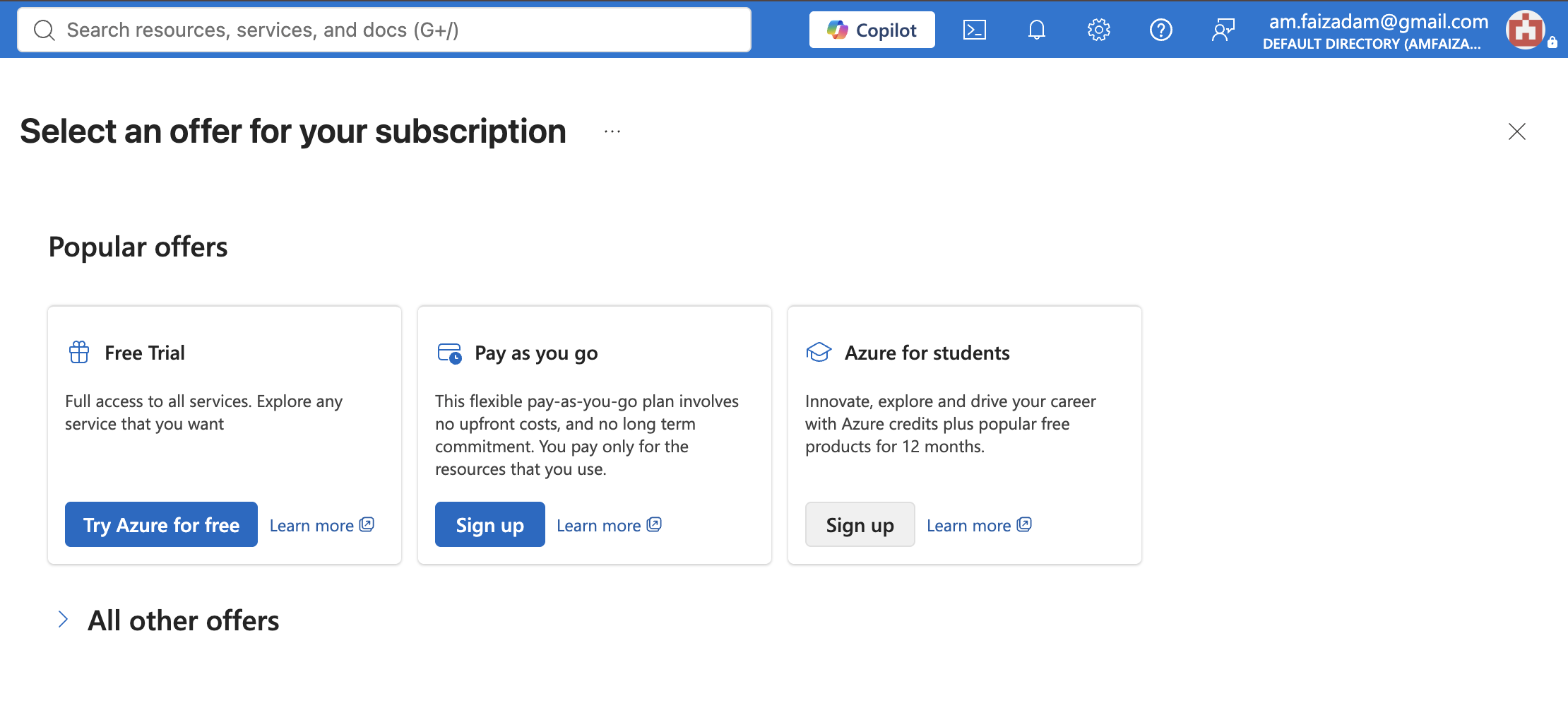Open the more options ellipsis beside the title

click(612, 131)
